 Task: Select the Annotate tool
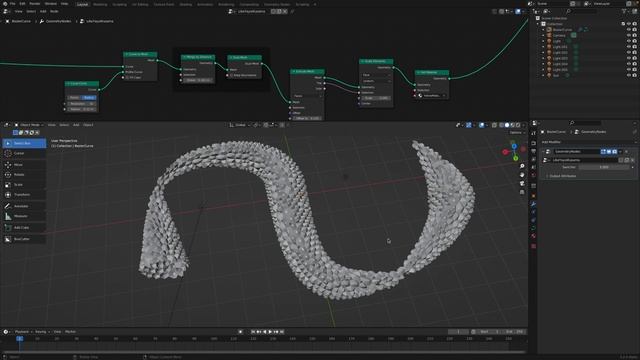(24, 206)
